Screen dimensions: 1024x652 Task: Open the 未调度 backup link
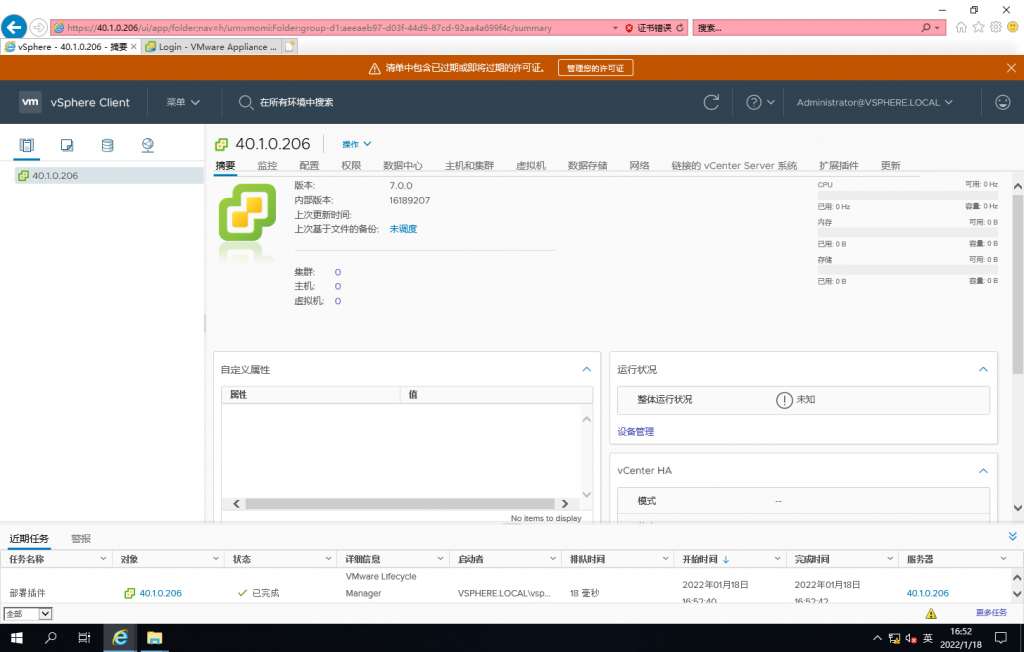pyautogui.click(x=403, y=229)
